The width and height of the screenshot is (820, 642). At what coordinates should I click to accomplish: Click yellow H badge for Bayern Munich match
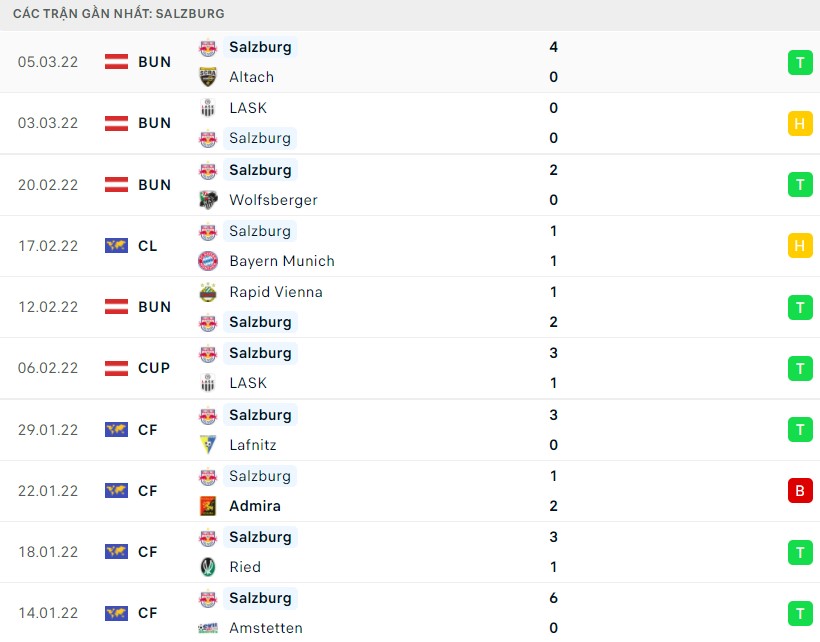point(800,246)
